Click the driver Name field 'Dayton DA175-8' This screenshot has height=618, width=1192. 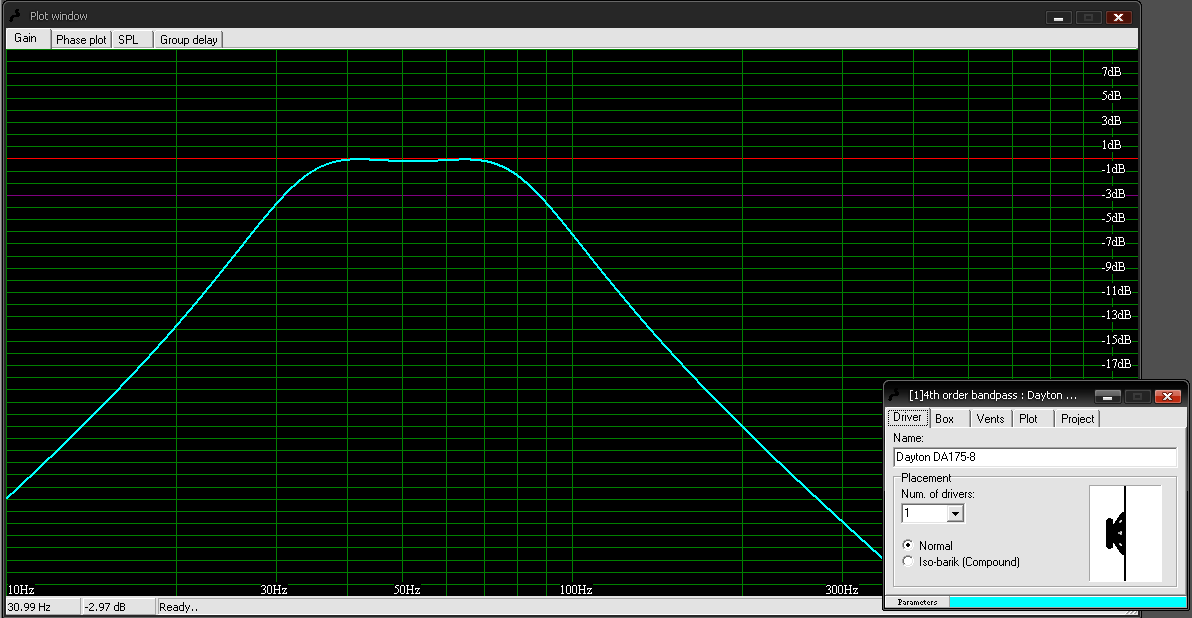(1035, 457)
